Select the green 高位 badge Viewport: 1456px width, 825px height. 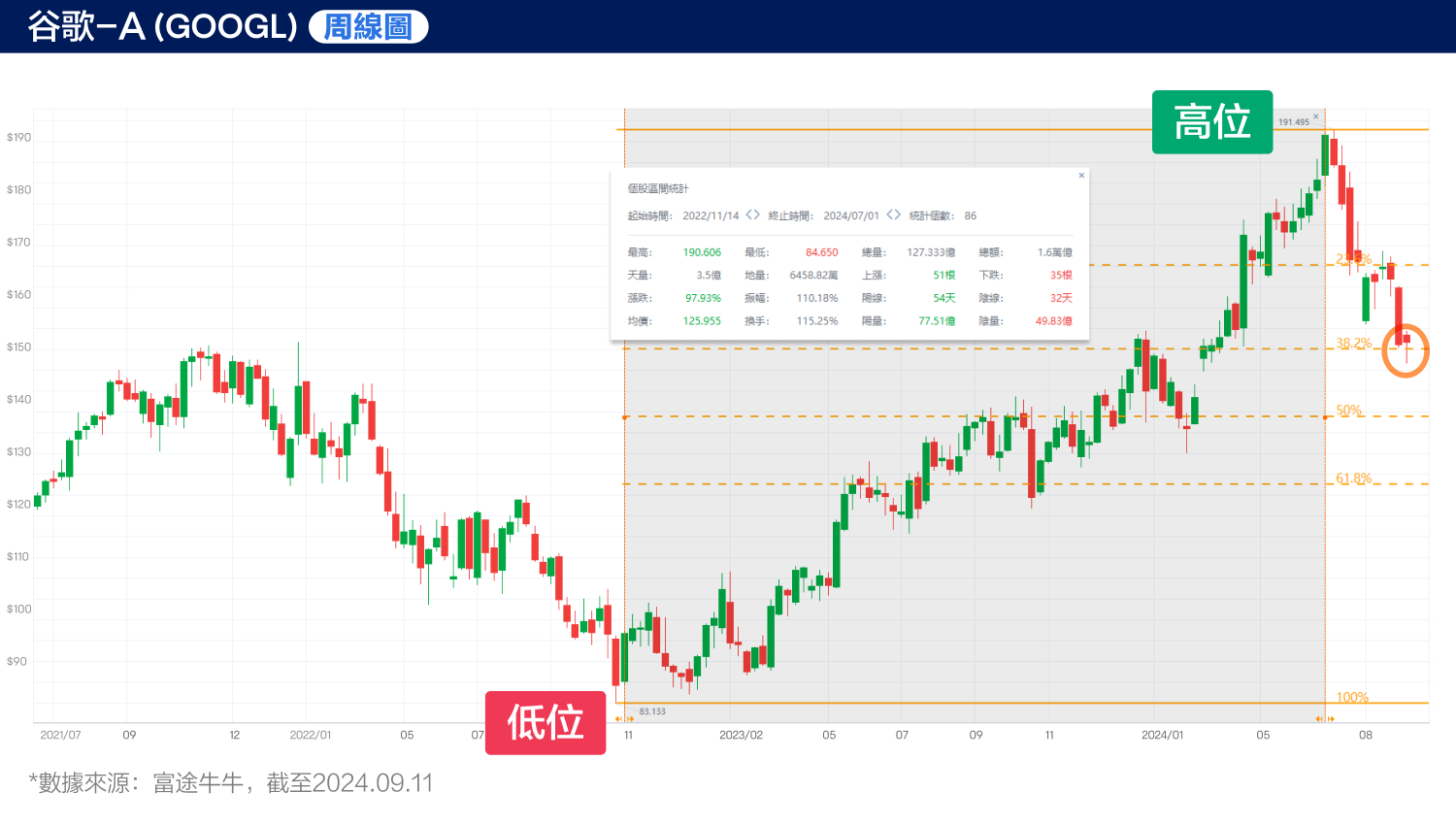pos(1212,122)
